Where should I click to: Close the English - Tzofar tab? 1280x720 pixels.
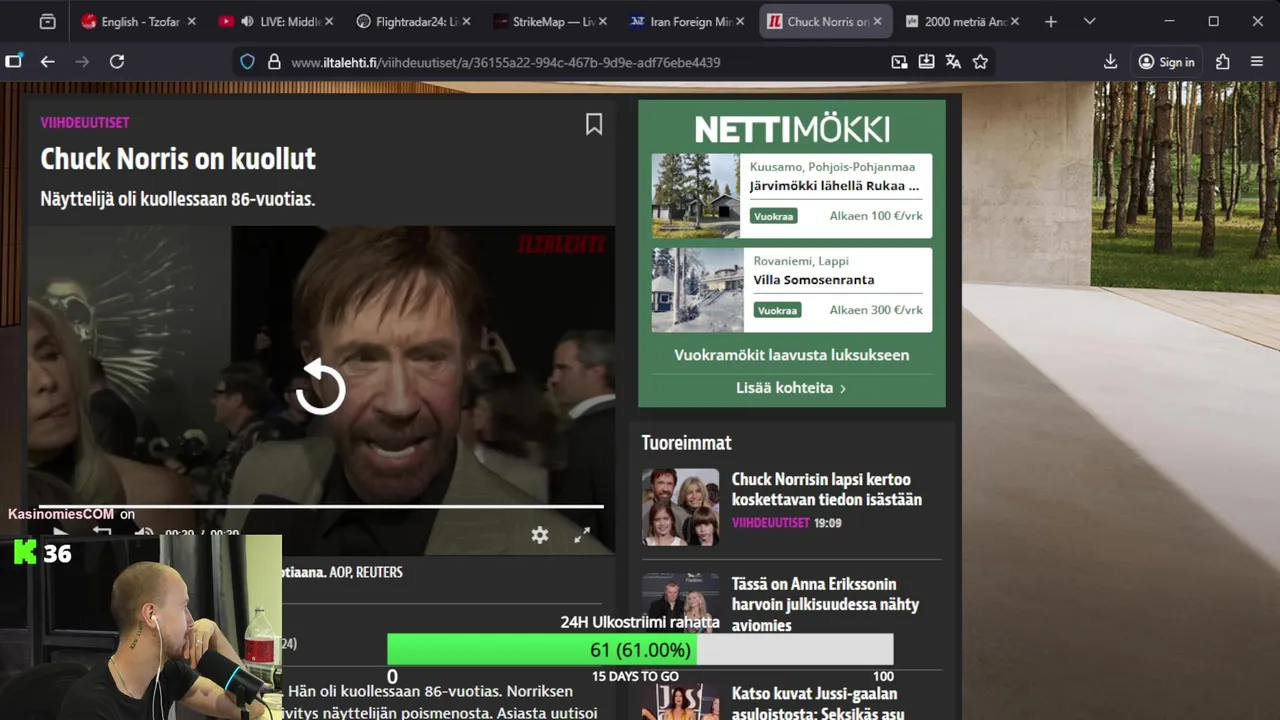(192, 21)
